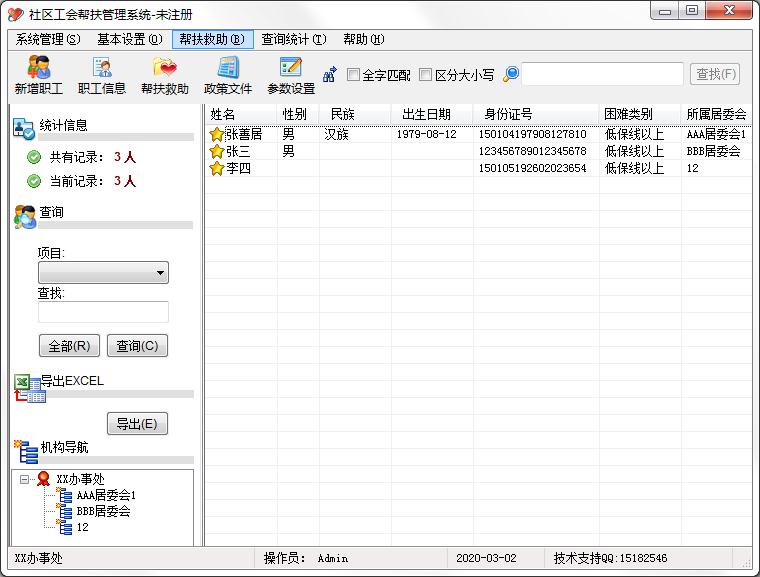
Task: Click the red medal icon of XX办事处
Action: tap(44, 479)
